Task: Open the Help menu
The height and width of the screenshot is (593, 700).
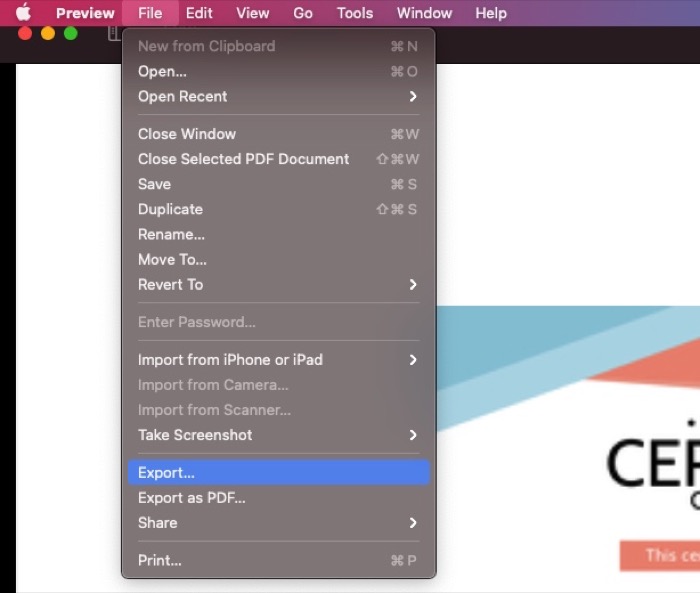Action: pos(491,13)
